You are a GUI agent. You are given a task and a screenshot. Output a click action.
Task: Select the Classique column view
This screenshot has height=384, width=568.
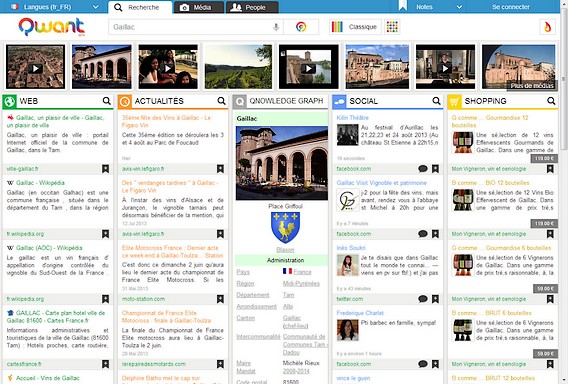pos(355,27)
